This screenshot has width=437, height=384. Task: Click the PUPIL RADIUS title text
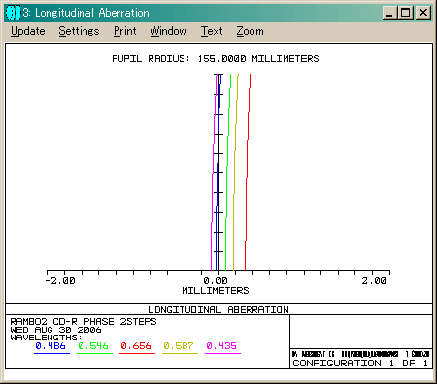coord(216,59)
